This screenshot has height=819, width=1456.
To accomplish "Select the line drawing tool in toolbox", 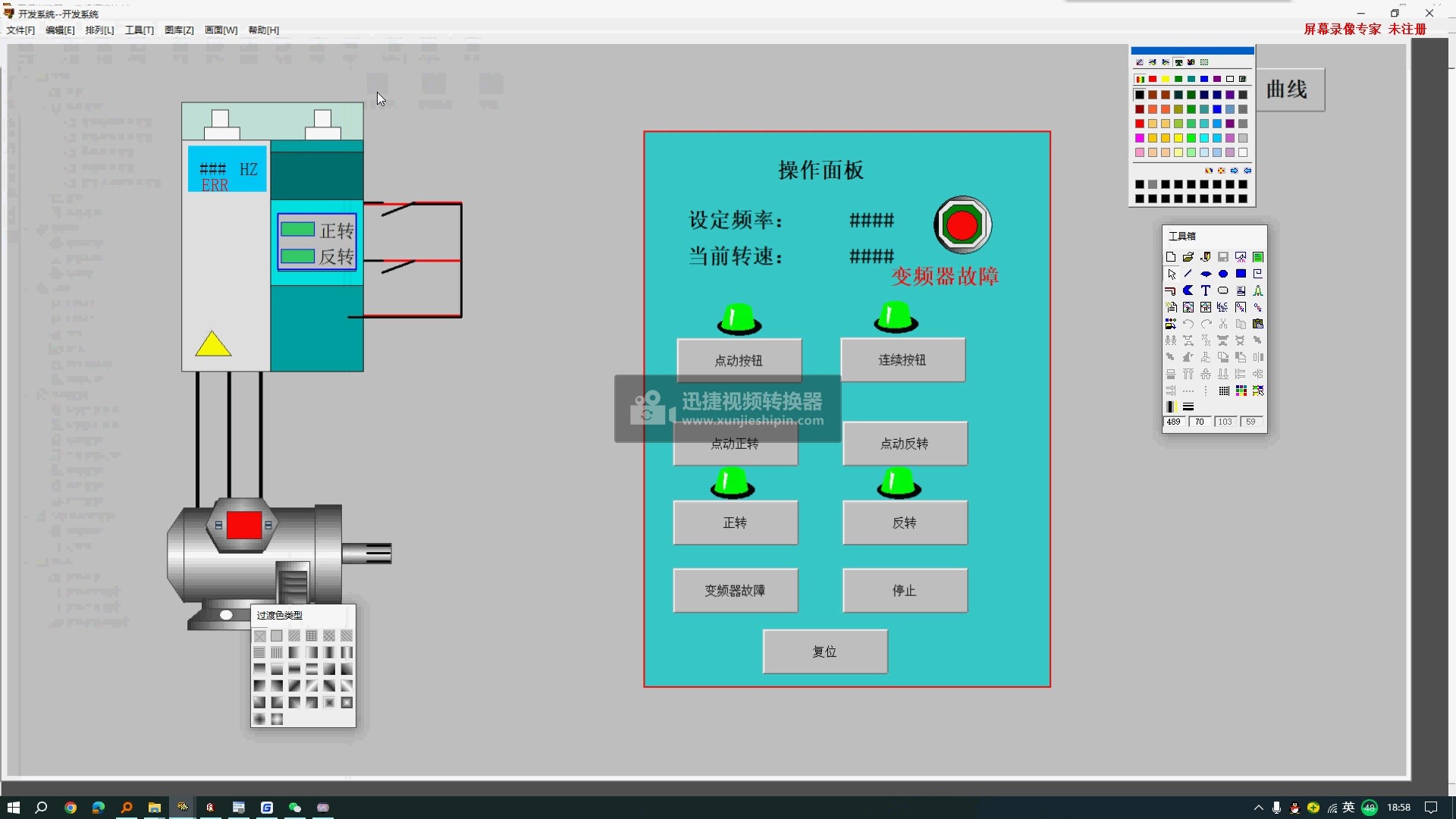I will (x=1188, y=274).
